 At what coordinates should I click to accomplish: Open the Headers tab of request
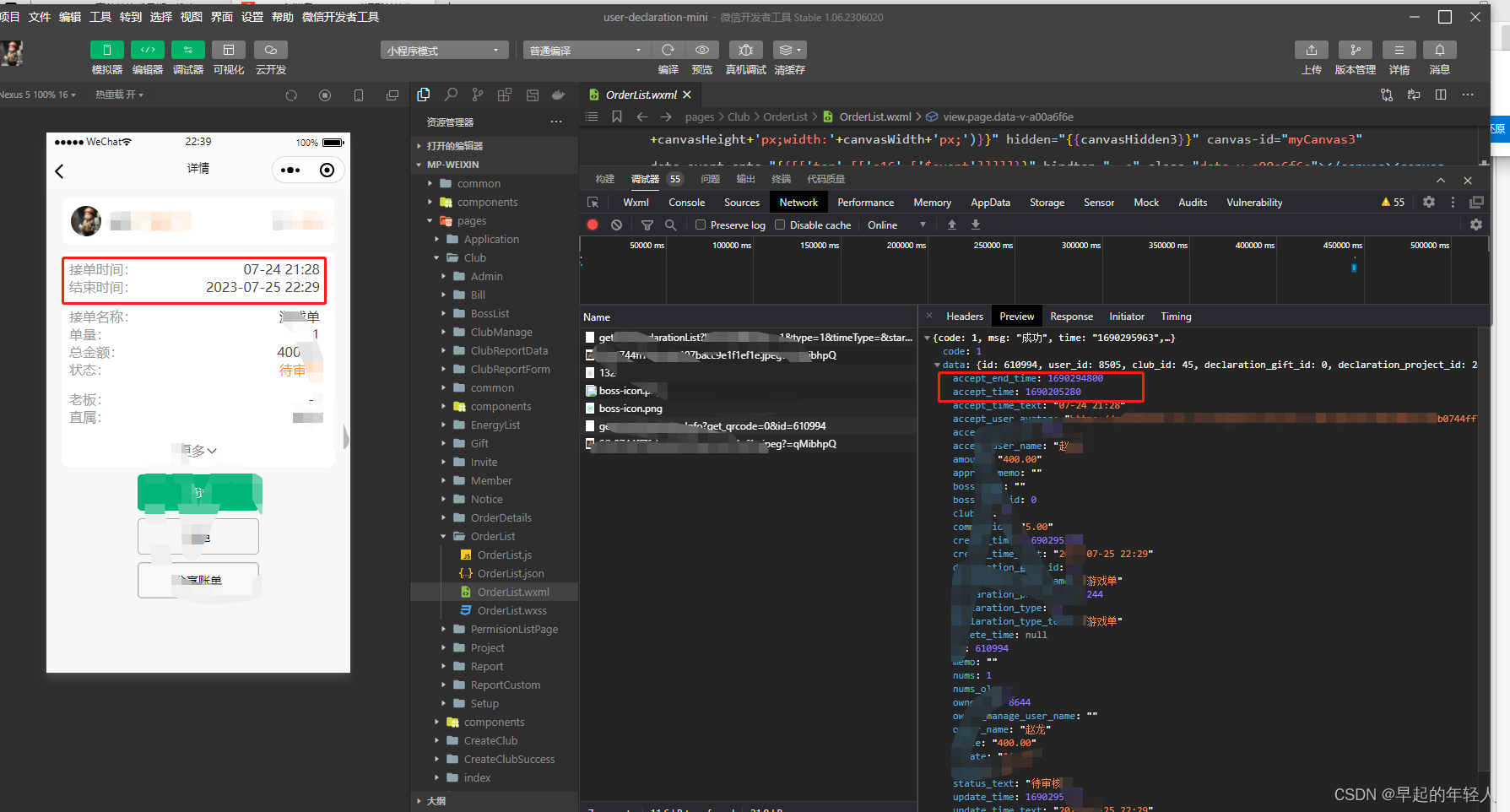pyautogui.click(x=965, y=317)
